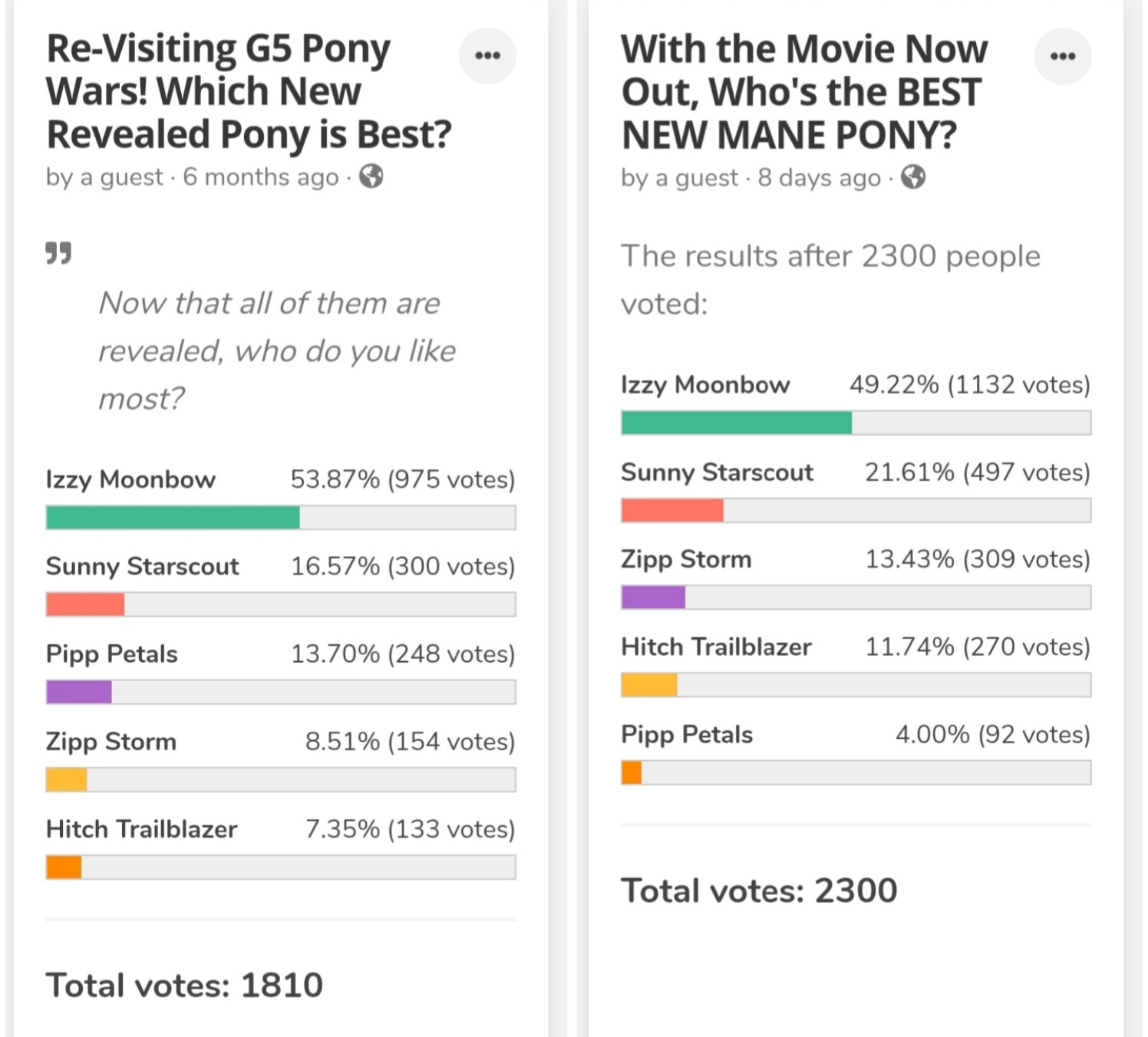Click Pipp Petals purple bar at 13.70%

(79, 692)
